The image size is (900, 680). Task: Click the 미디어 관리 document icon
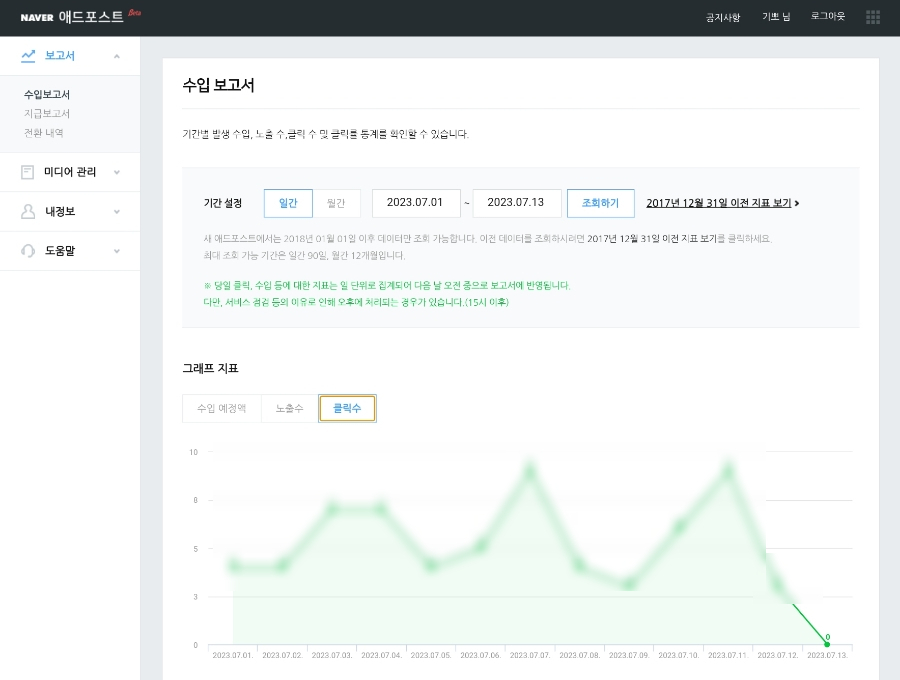point(28,172)
